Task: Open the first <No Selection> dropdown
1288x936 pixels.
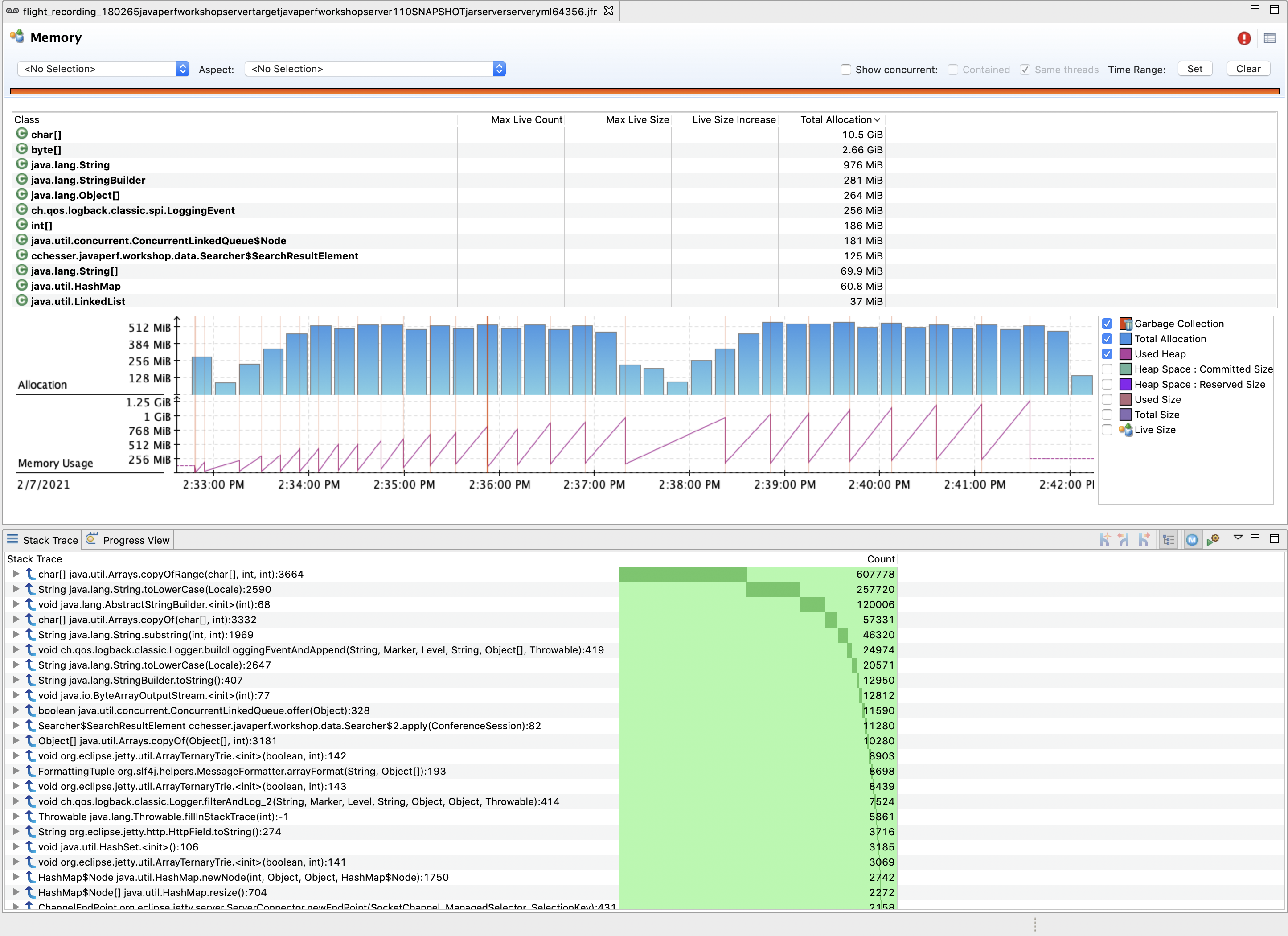Action: 103,69
